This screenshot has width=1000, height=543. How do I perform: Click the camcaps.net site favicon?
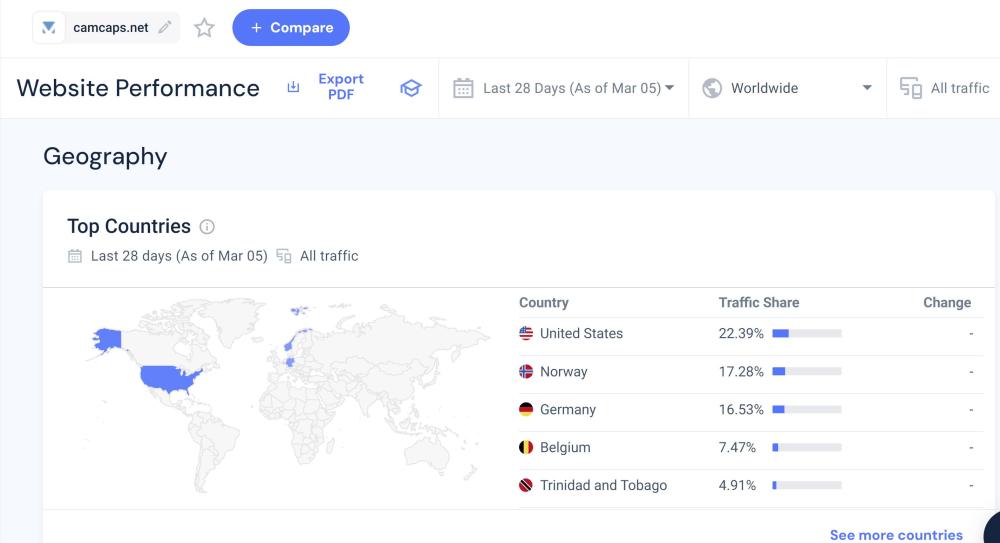pyautogui.click(x=49, y=28)
